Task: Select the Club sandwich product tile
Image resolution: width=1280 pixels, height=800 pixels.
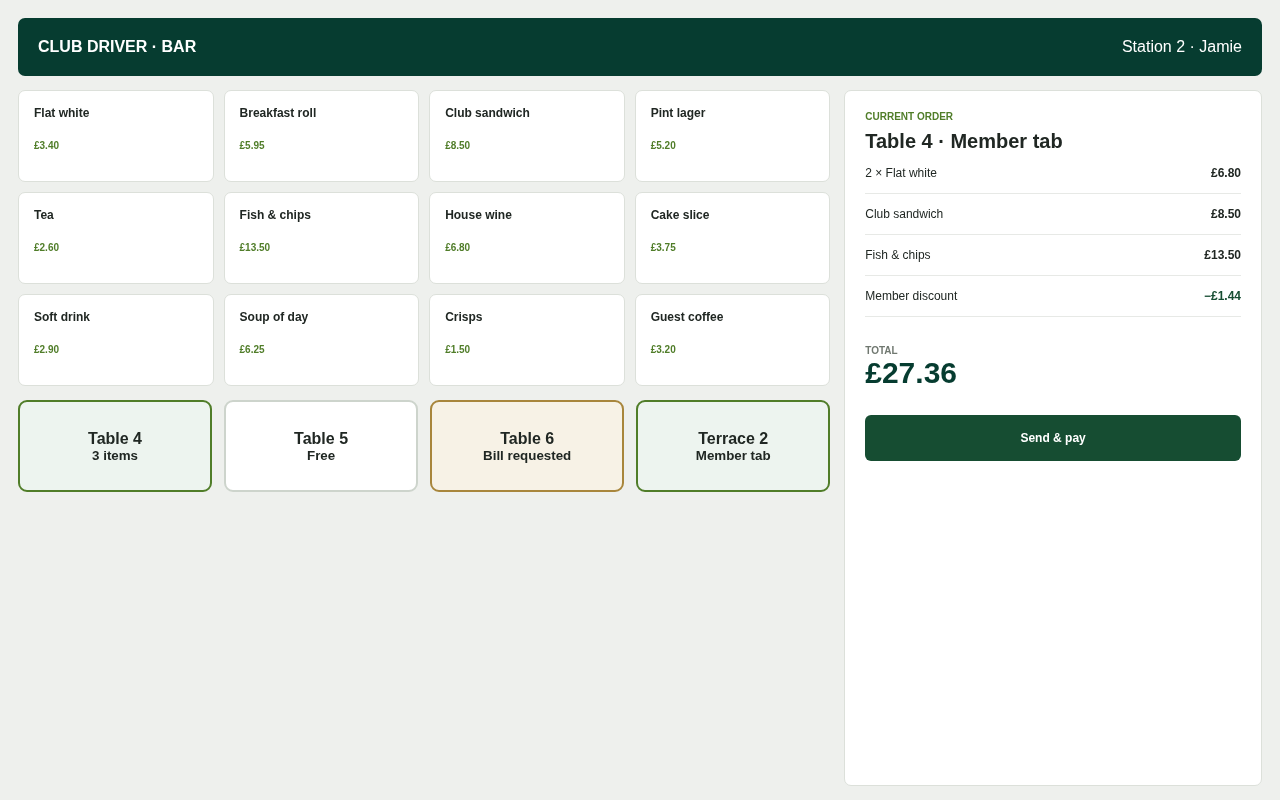Action: tap(527, 136)
